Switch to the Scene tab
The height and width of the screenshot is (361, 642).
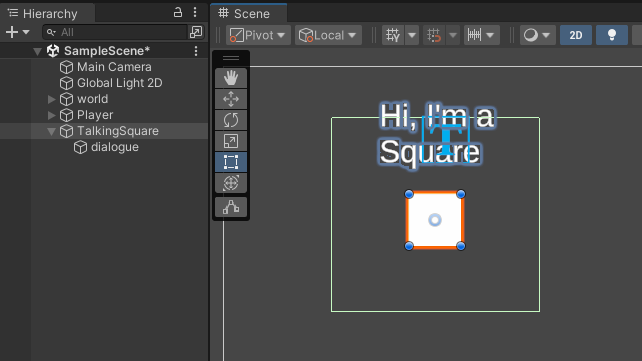249,14
